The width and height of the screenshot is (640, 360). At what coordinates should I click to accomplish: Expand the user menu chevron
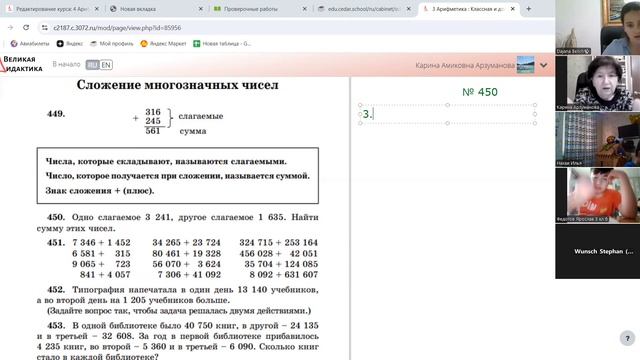pyautogui.click(x=544, y=65)
